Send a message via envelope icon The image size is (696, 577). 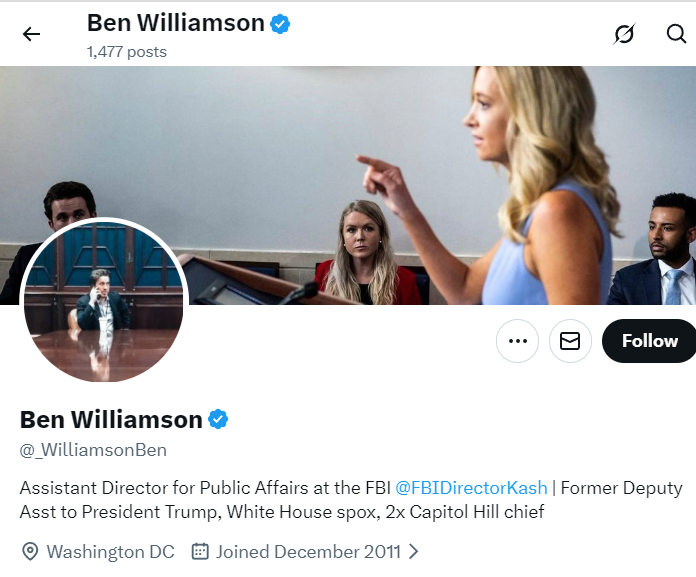(x=570, y=341)
